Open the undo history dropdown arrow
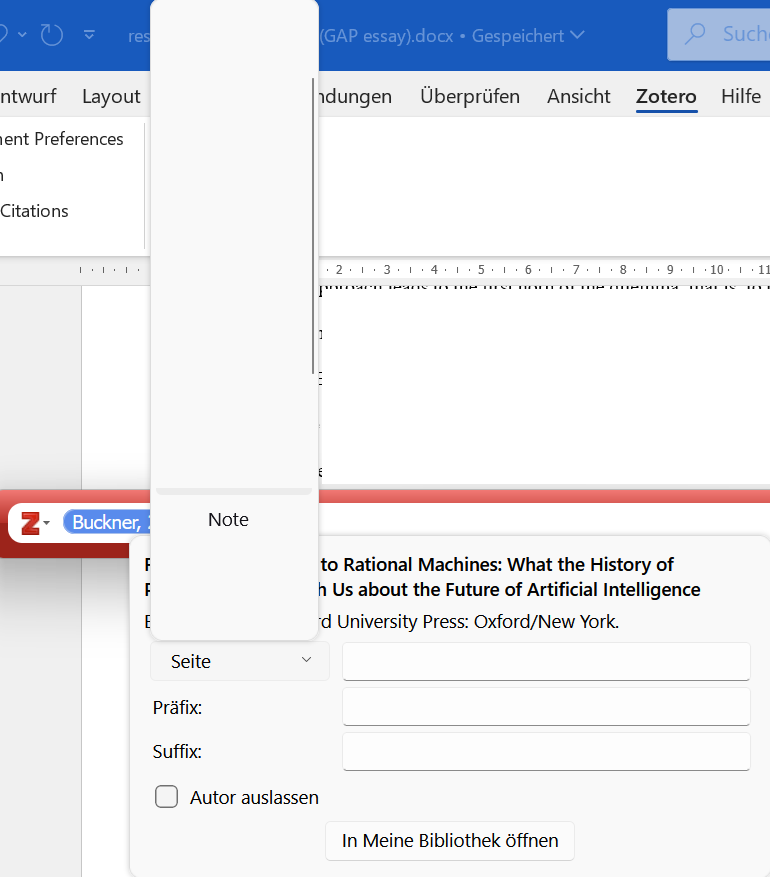Viewport: 770px width, 877px height. 22,35
